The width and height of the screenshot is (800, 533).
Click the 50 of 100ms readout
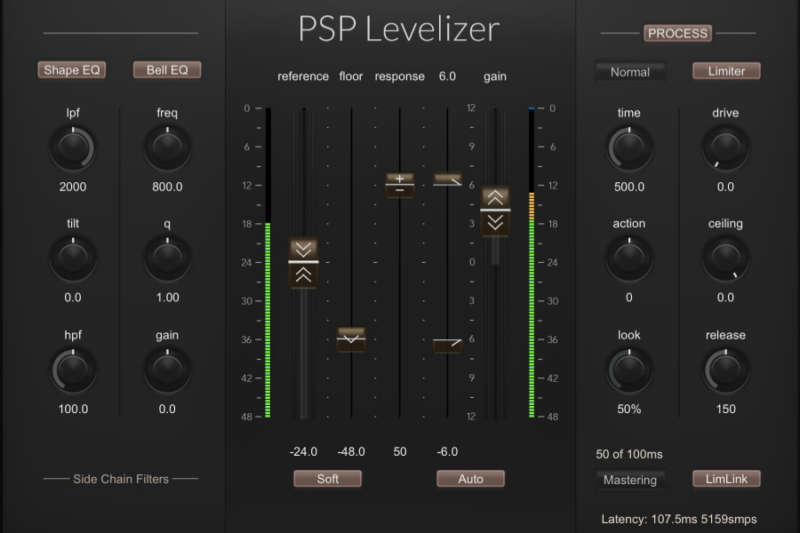(x=629, y=454)
